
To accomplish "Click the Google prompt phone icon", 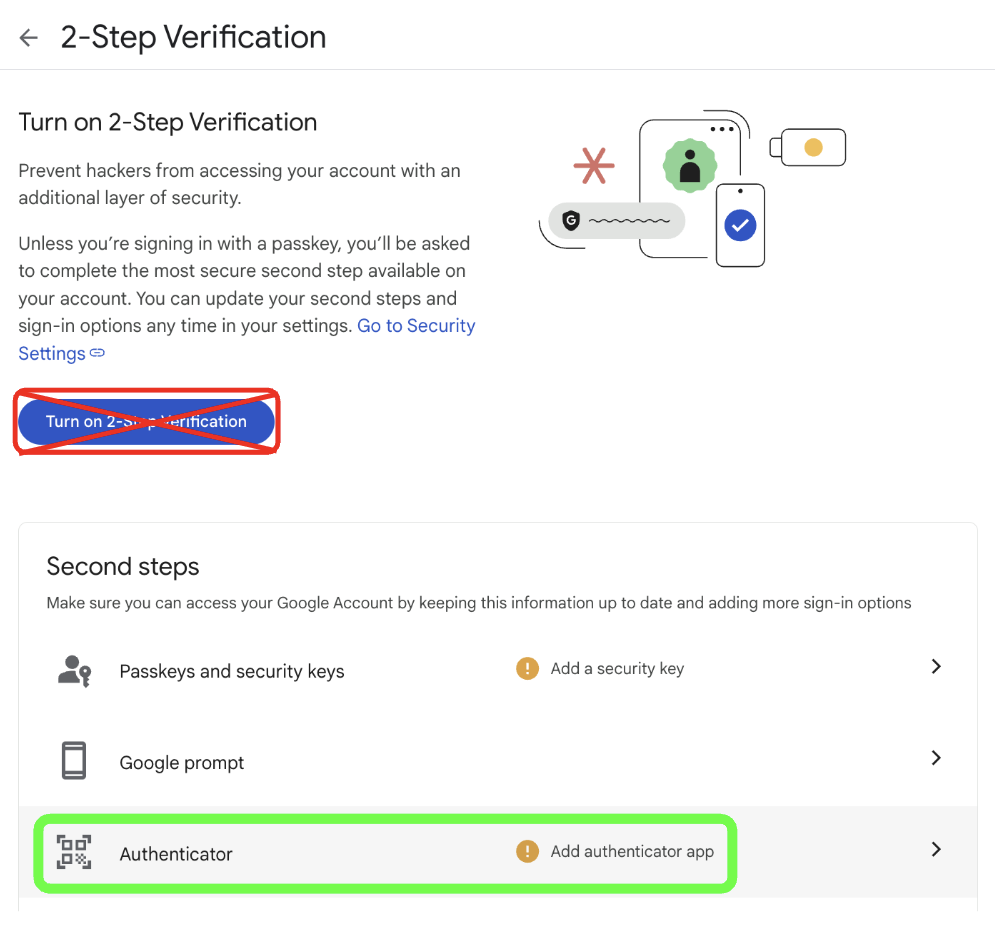I will (74, 762).
